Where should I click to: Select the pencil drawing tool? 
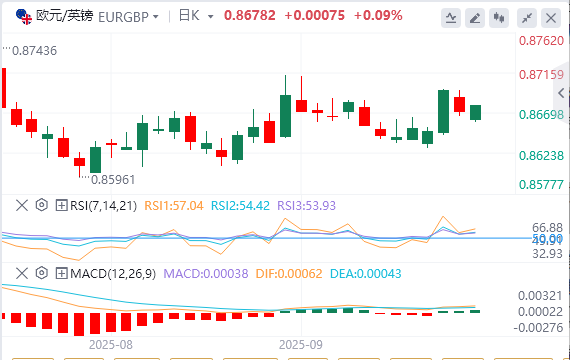point(475,17)
